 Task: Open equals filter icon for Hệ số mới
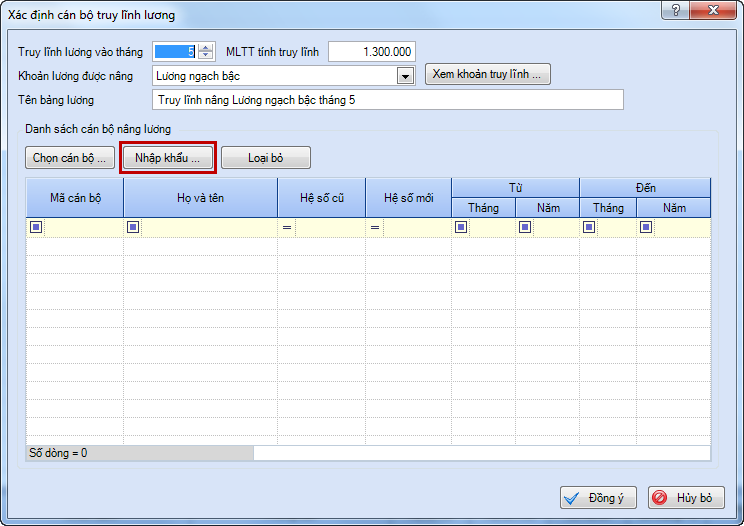point(375,228)
